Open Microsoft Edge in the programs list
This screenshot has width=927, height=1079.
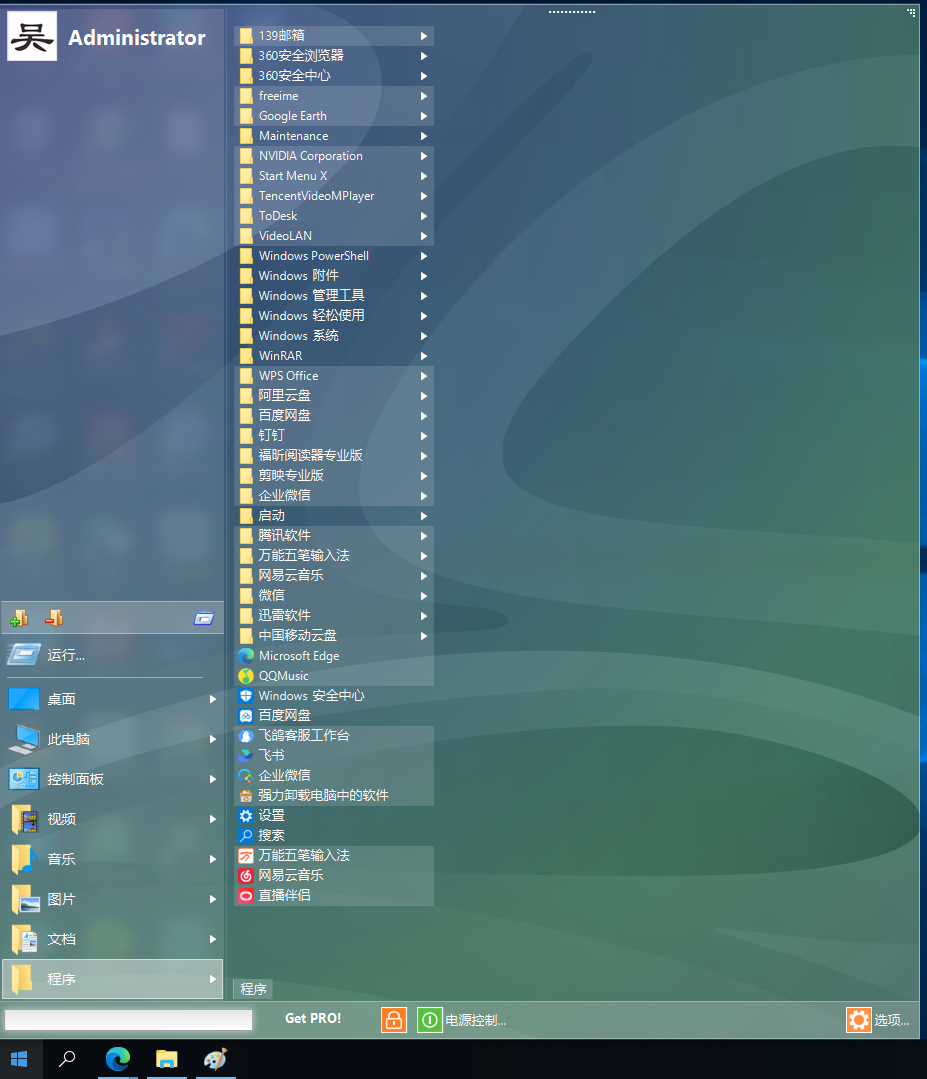click(x=298, y=656)
